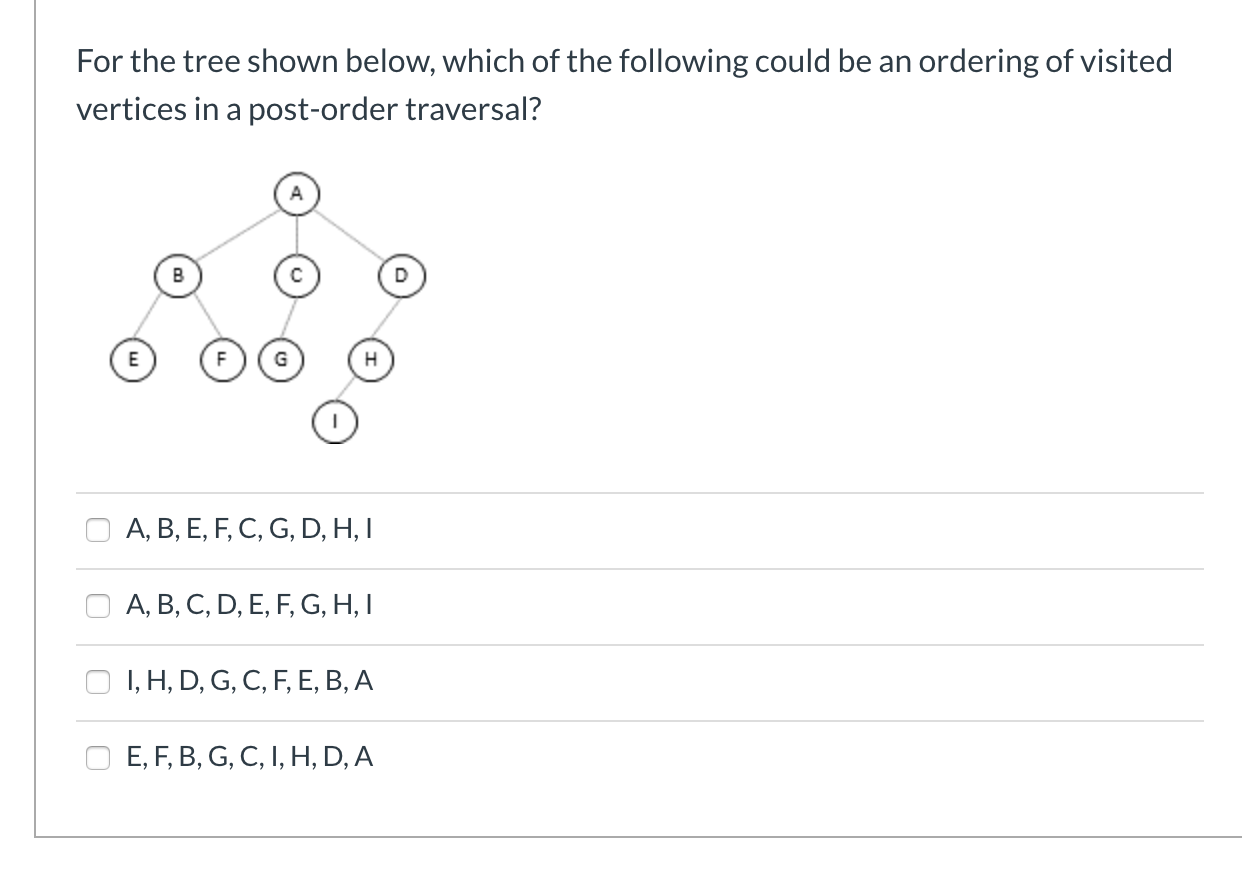Viewport: 1242px width, 872px height.
Task: Select node C under the root
Action: (x=296, y=276)
